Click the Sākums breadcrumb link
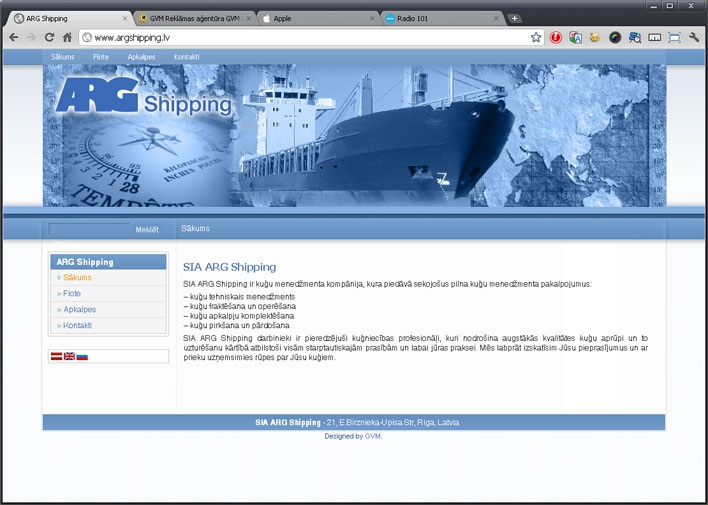The height and width of the screenshot is (505, 708). [195, 229]
